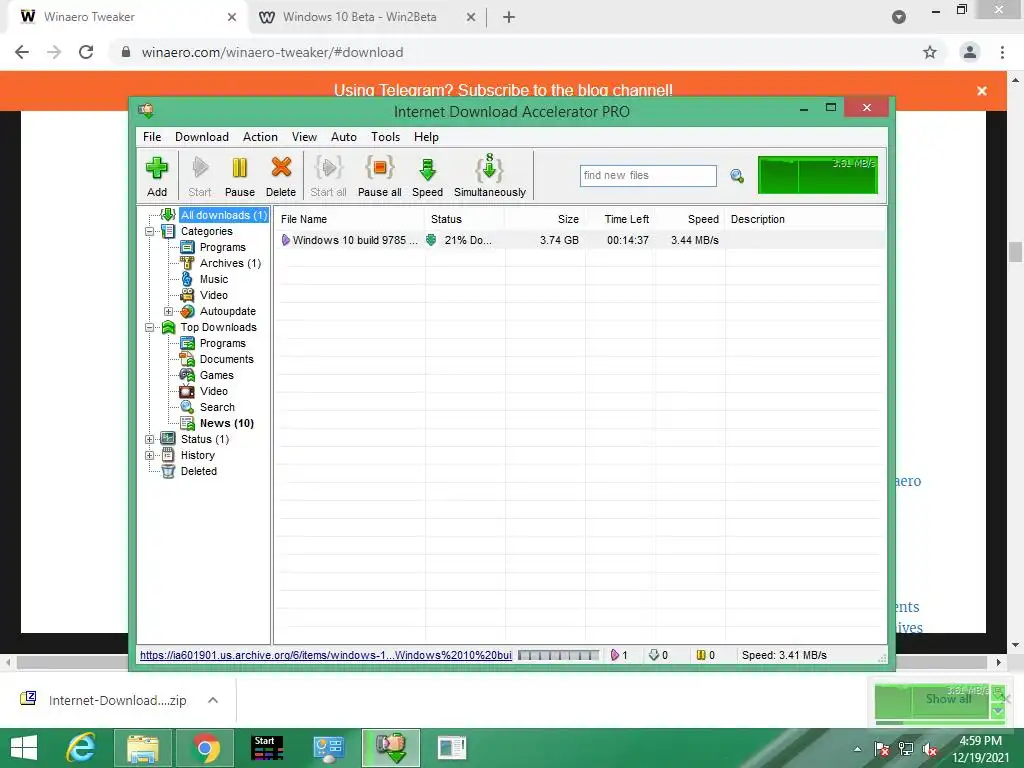Select the Music category
This screenshot has height=768, width=1024.
coord(214,280)
